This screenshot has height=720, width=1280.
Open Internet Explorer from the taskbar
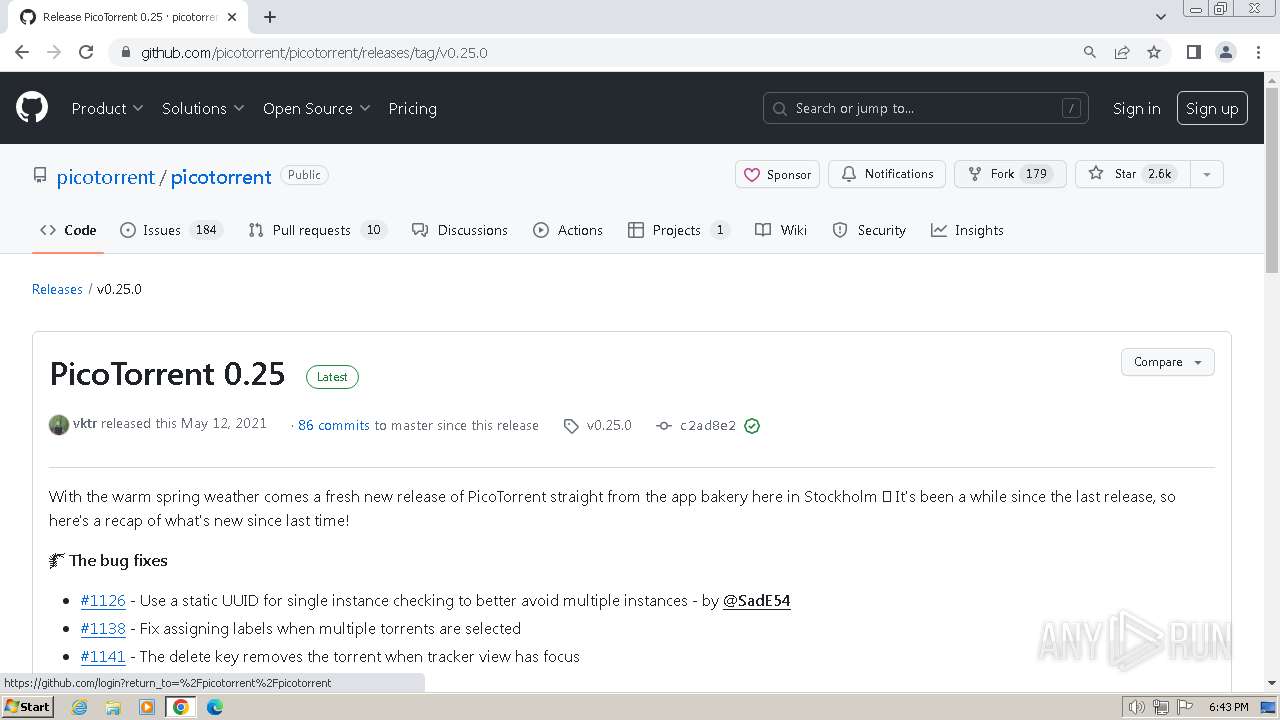(80, 707)
